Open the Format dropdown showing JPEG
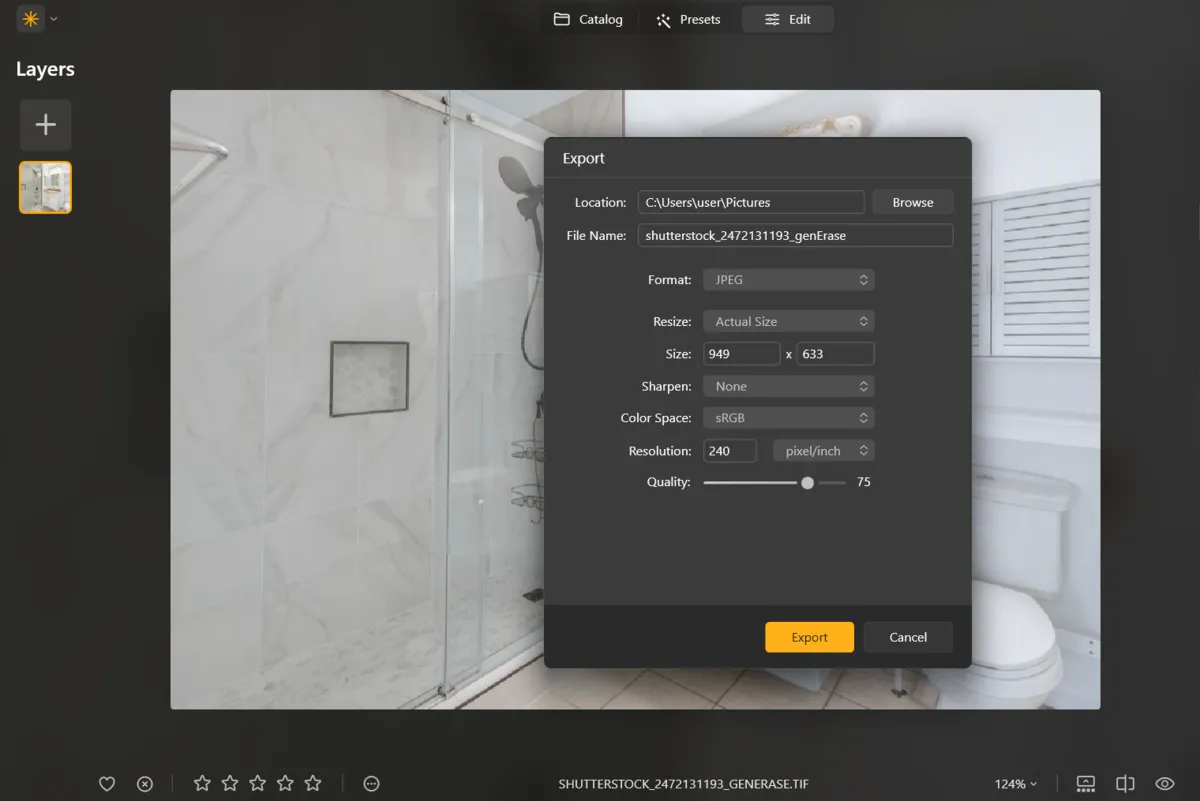Viewport: 1200px width, 801px height. 788,279
